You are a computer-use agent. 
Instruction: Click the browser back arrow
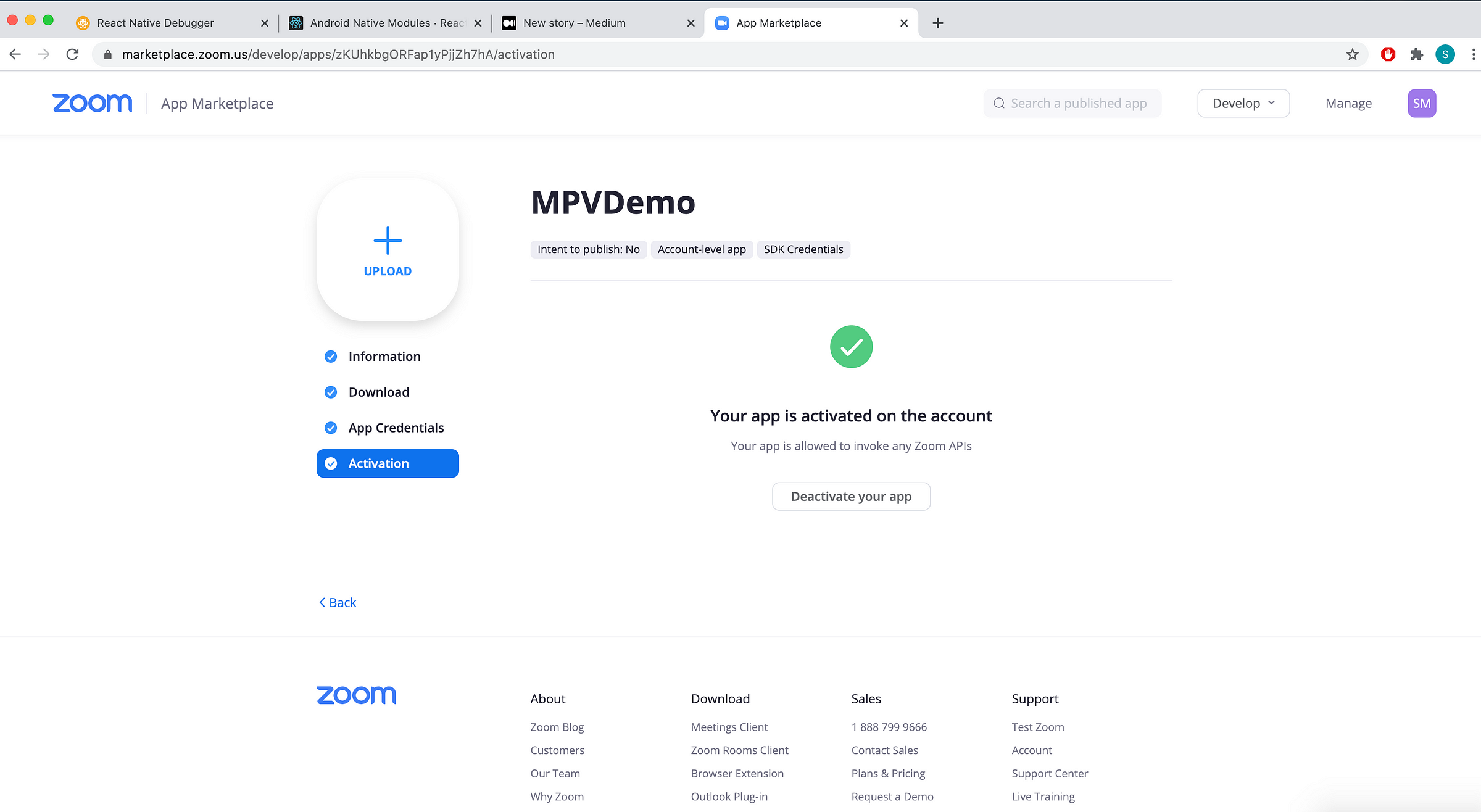click(x=15, y=54)
